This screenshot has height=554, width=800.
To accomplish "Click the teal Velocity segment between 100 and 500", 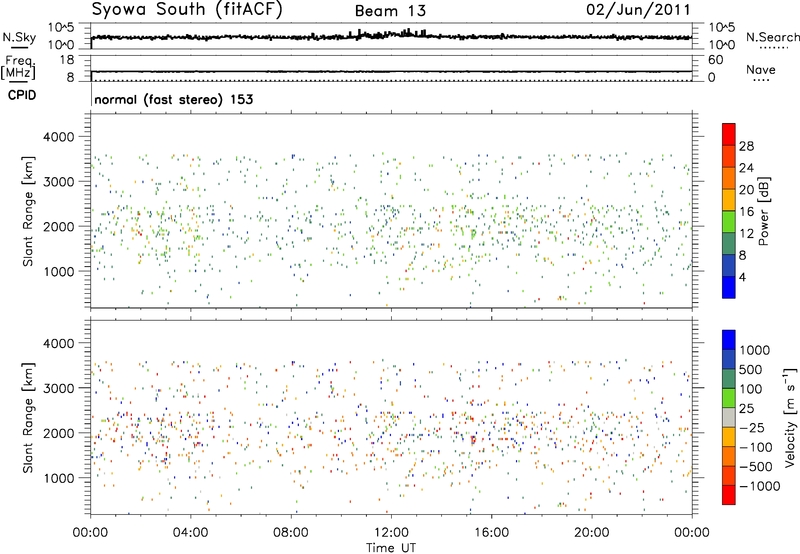I will 729,379.
